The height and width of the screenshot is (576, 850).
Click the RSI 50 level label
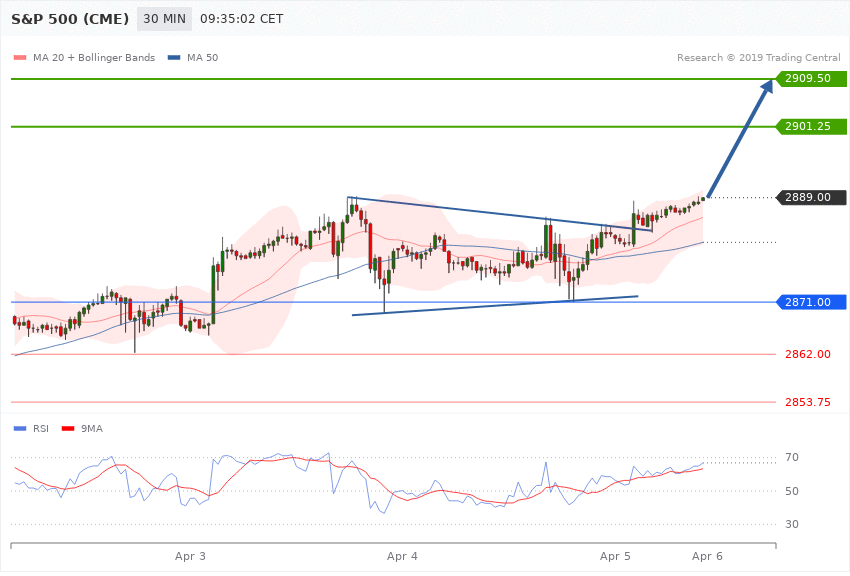[792, 491]
